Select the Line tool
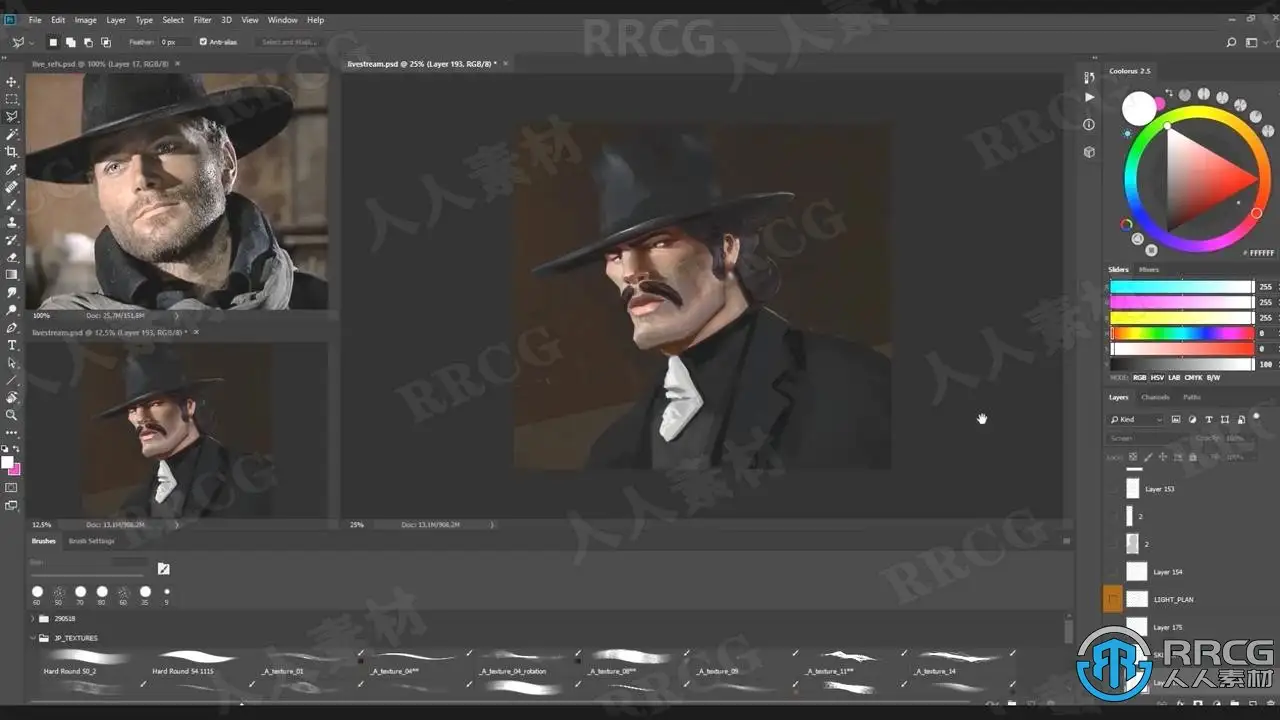 click(12, 380)
